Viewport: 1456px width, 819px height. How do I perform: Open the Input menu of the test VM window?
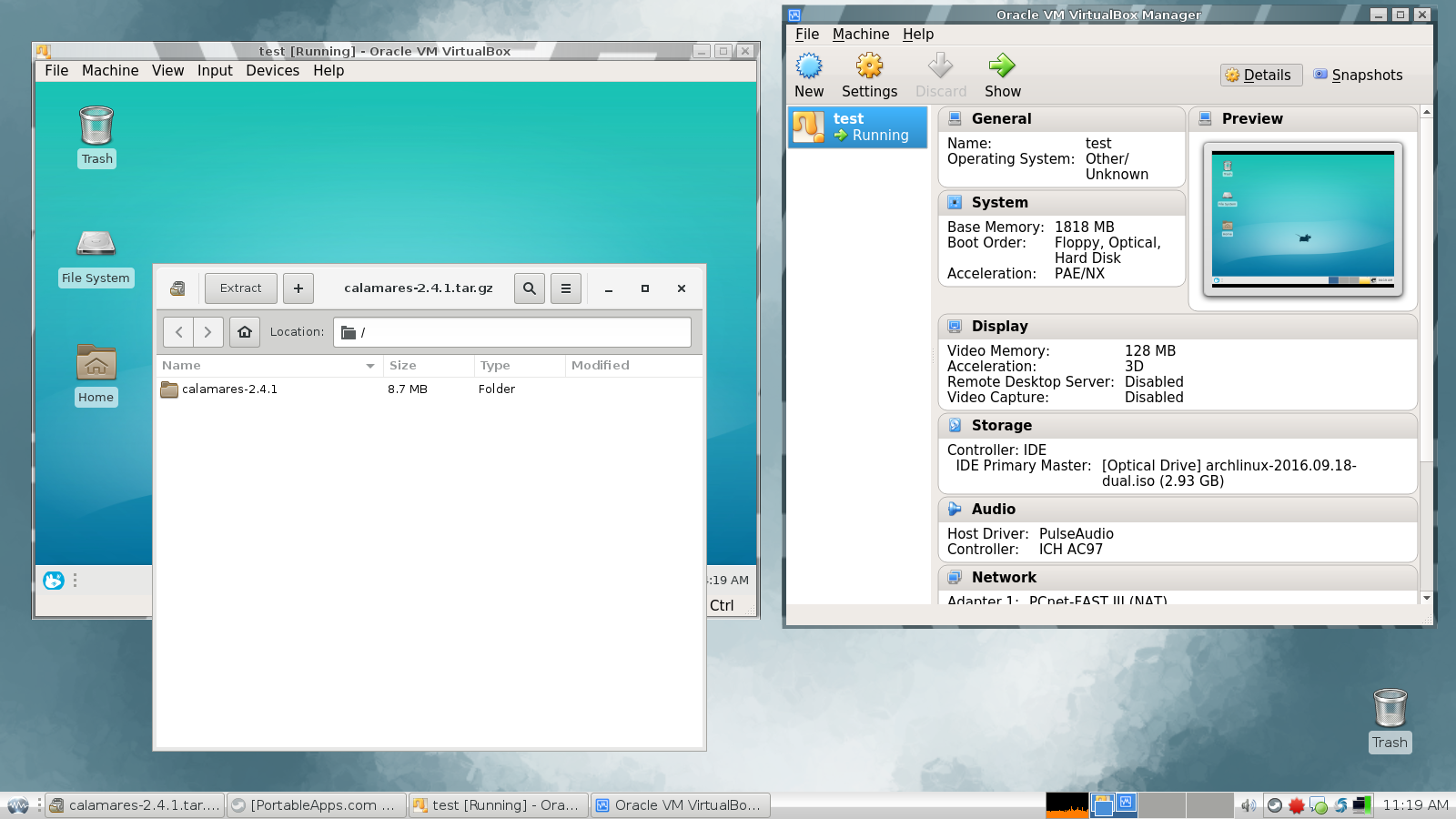[x=215, y=70]
